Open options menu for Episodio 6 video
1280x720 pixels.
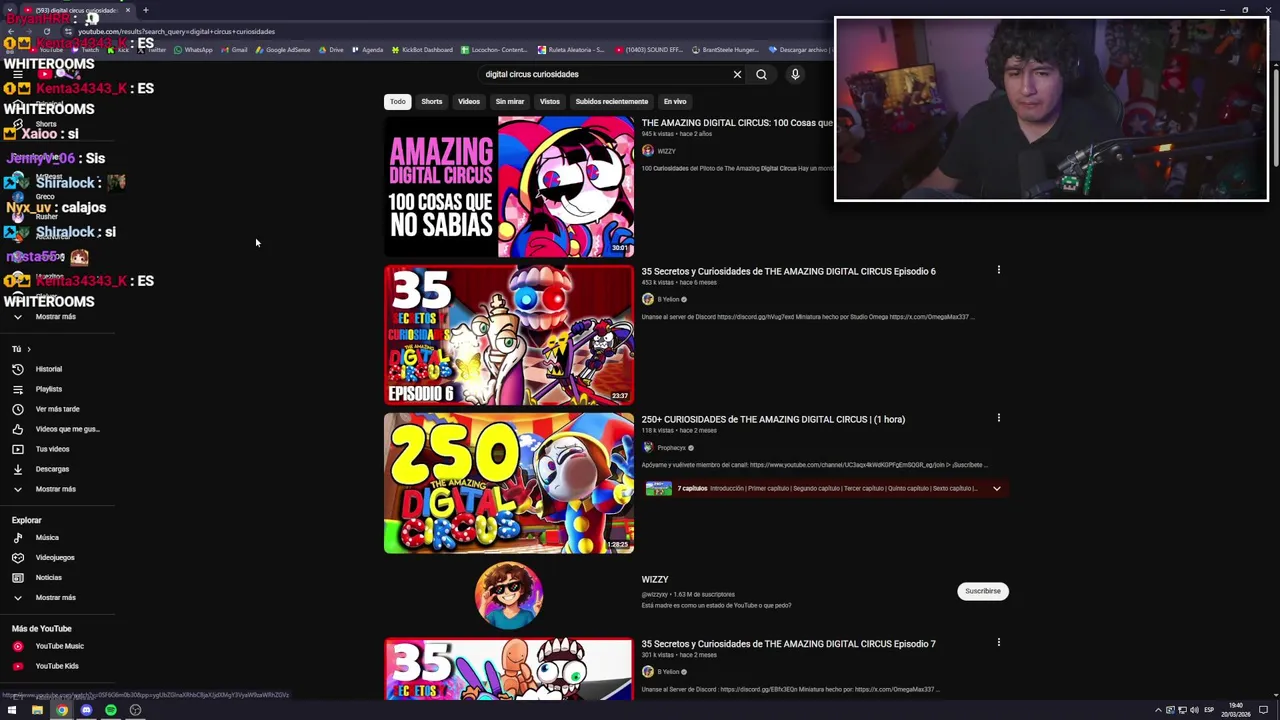998,270
